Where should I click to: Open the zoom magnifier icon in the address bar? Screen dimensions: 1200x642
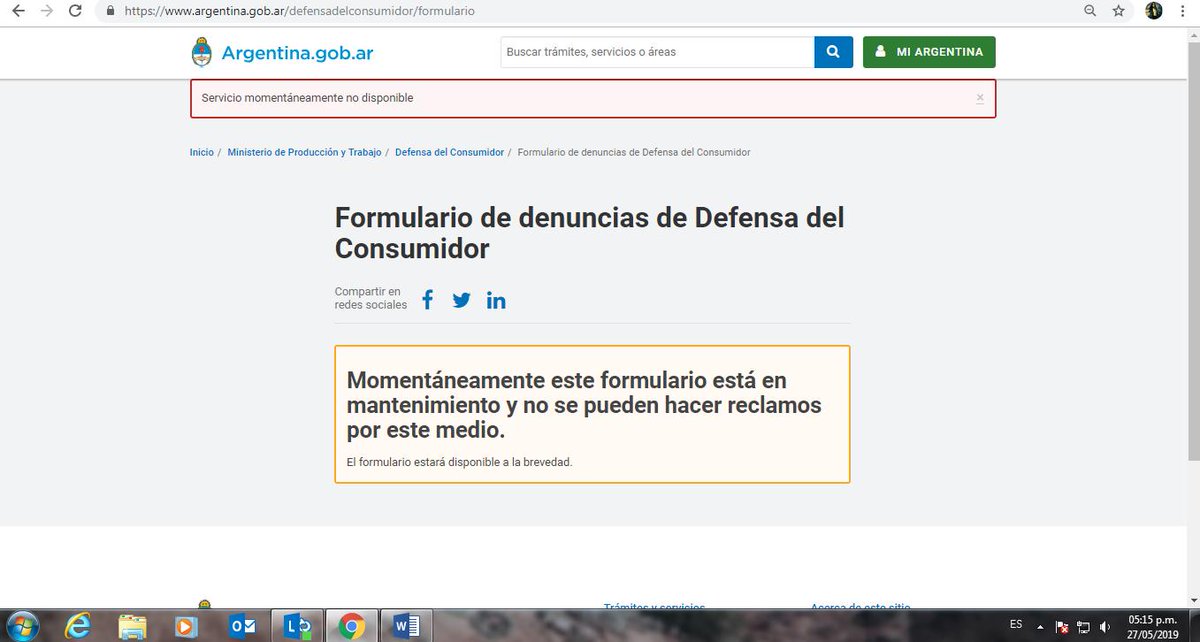1090,11
